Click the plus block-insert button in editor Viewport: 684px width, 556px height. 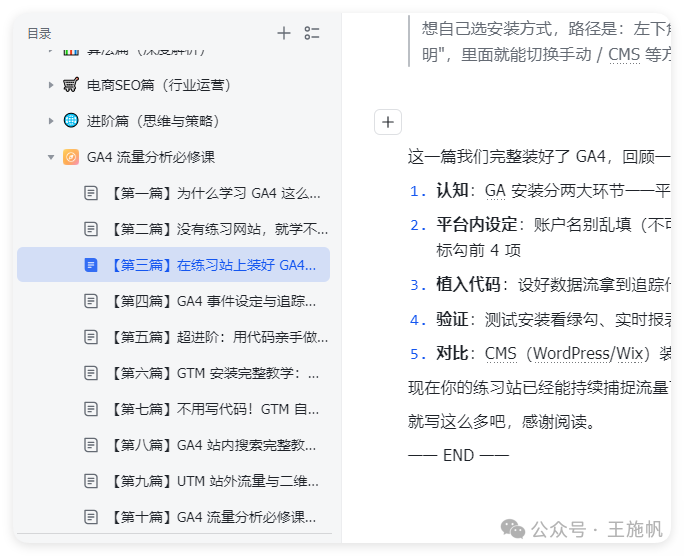388,122
